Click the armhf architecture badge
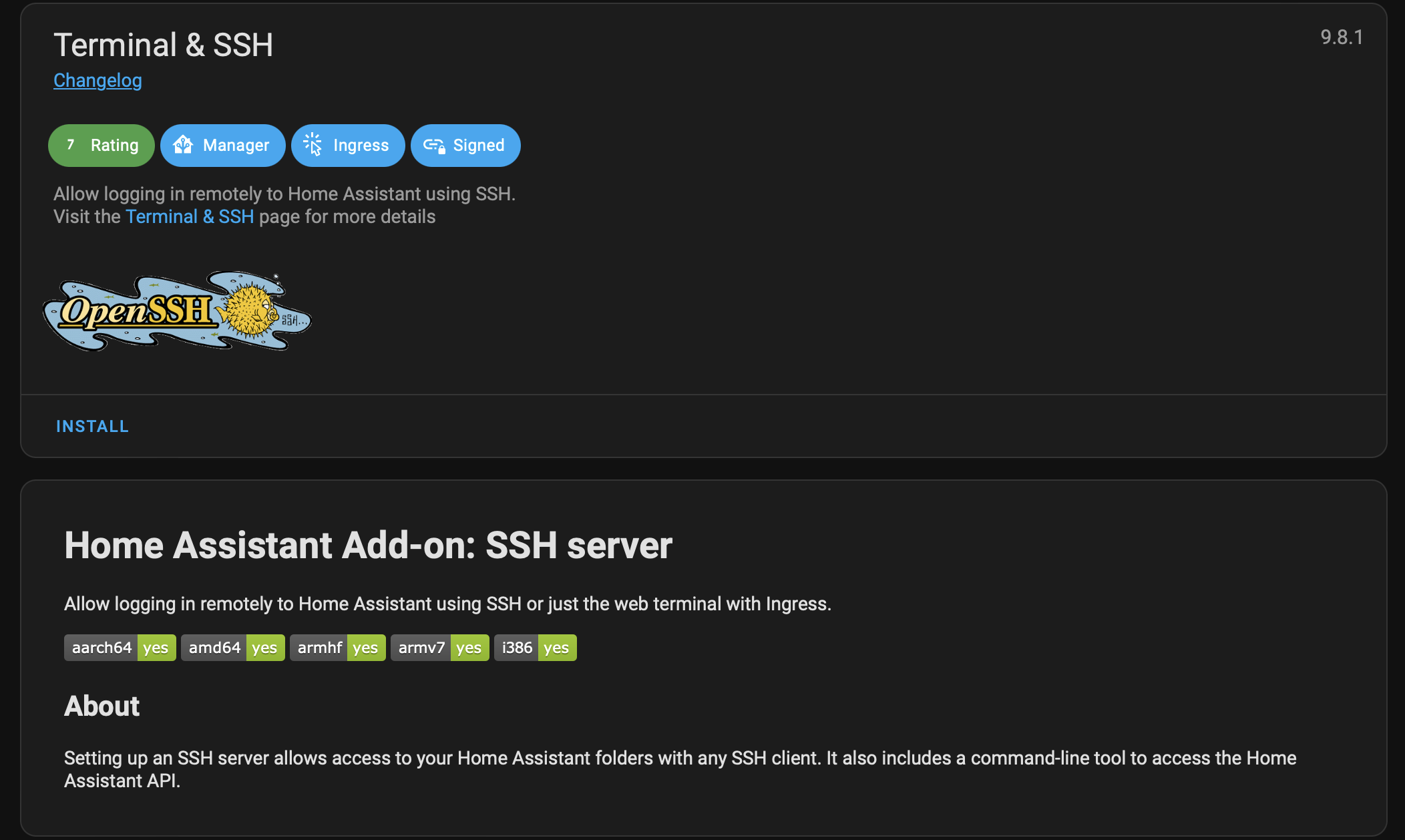The image size is (1405, 840). pyautogui.click(x=337, y=648)
